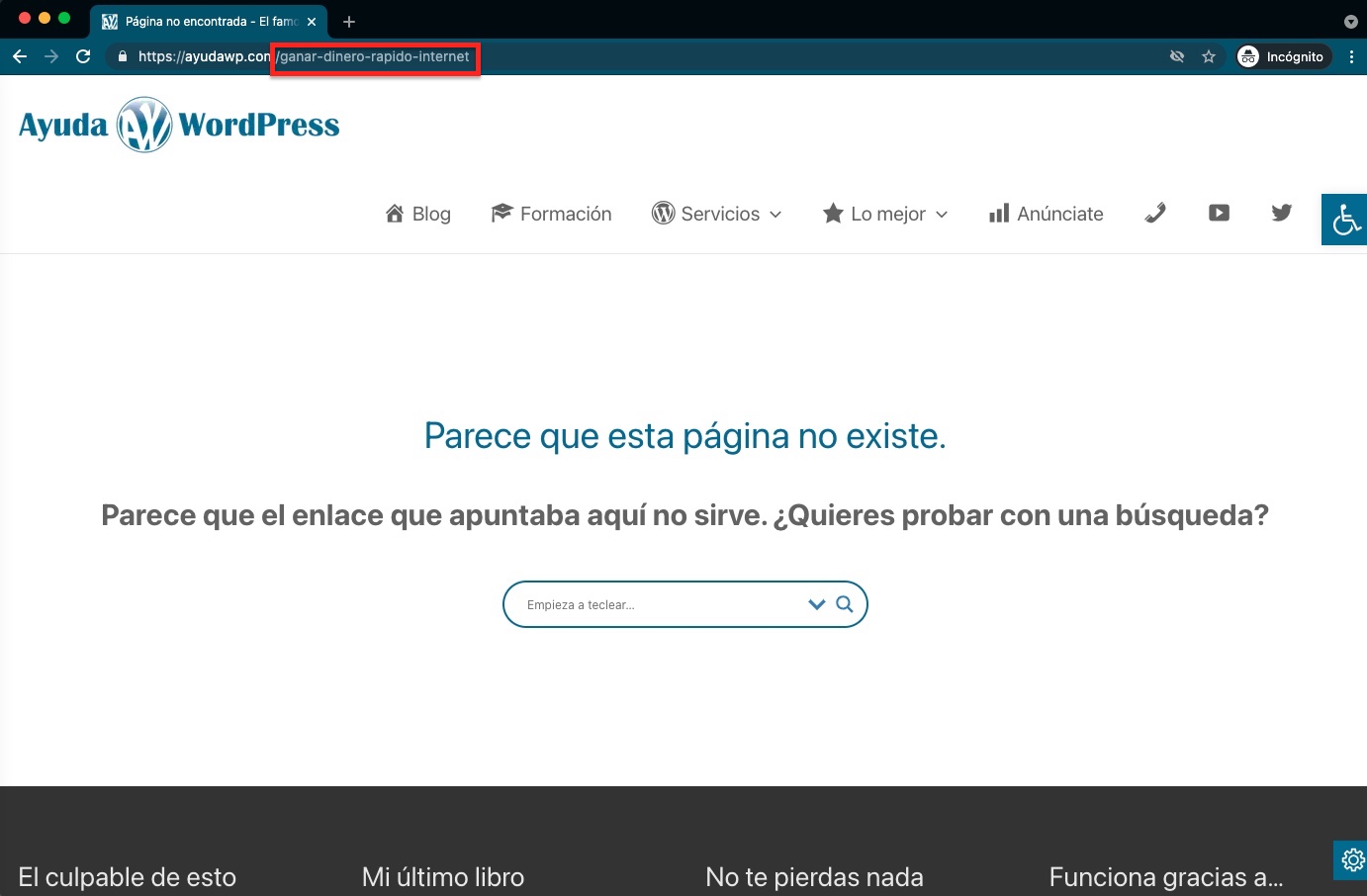Bookmark this page with the star icon
Screen dimensions: 1367x896
(1209, 56)
